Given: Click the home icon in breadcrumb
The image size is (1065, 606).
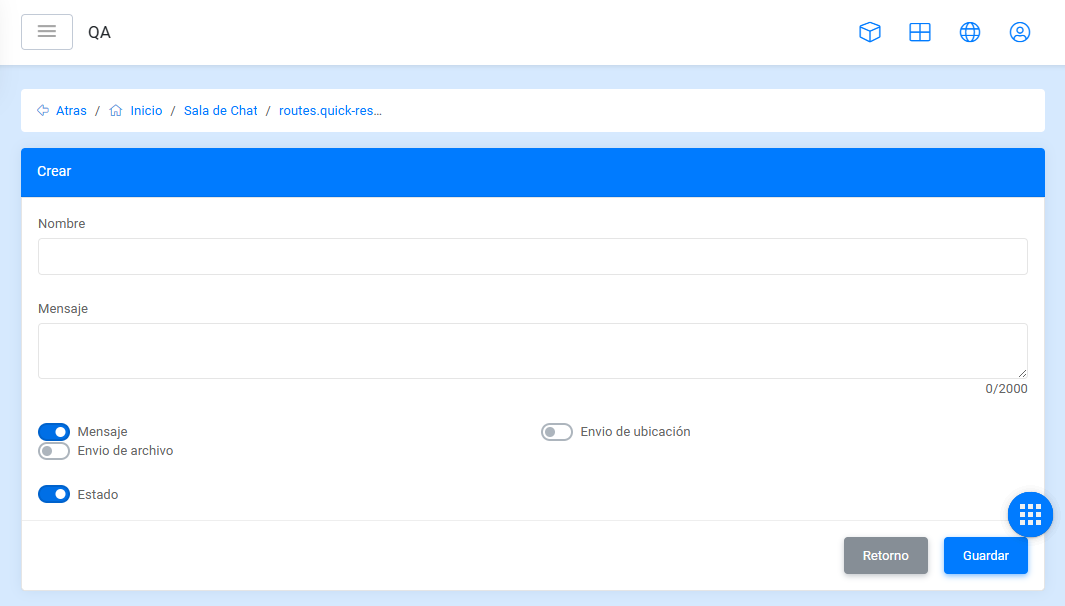Looking at the screenshot, I should tap(116, 111).
